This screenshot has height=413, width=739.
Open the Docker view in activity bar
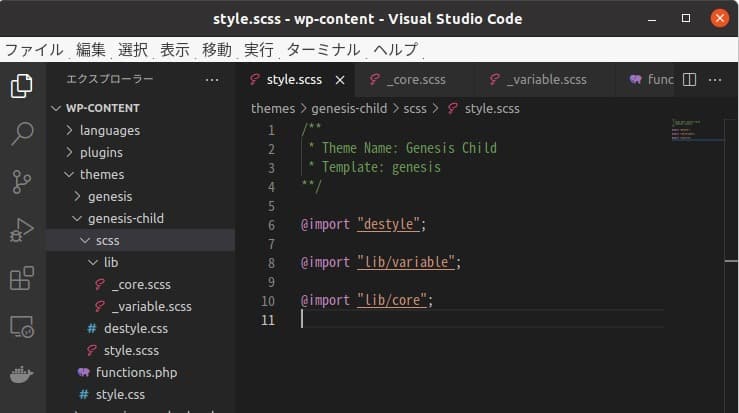[22, 374]
